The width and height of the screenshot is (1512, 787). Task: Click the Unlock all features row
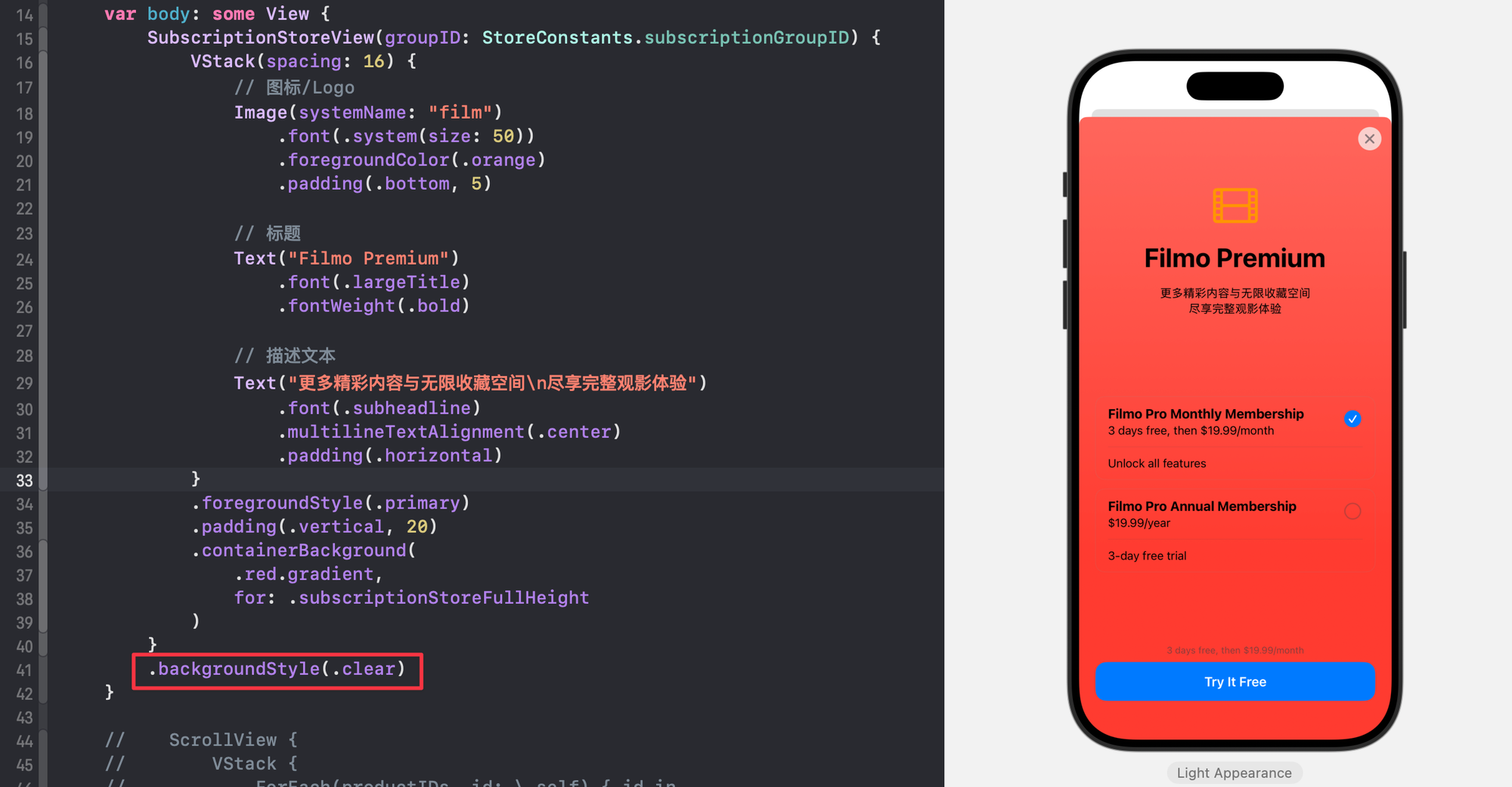click(x=1235, y=463)
